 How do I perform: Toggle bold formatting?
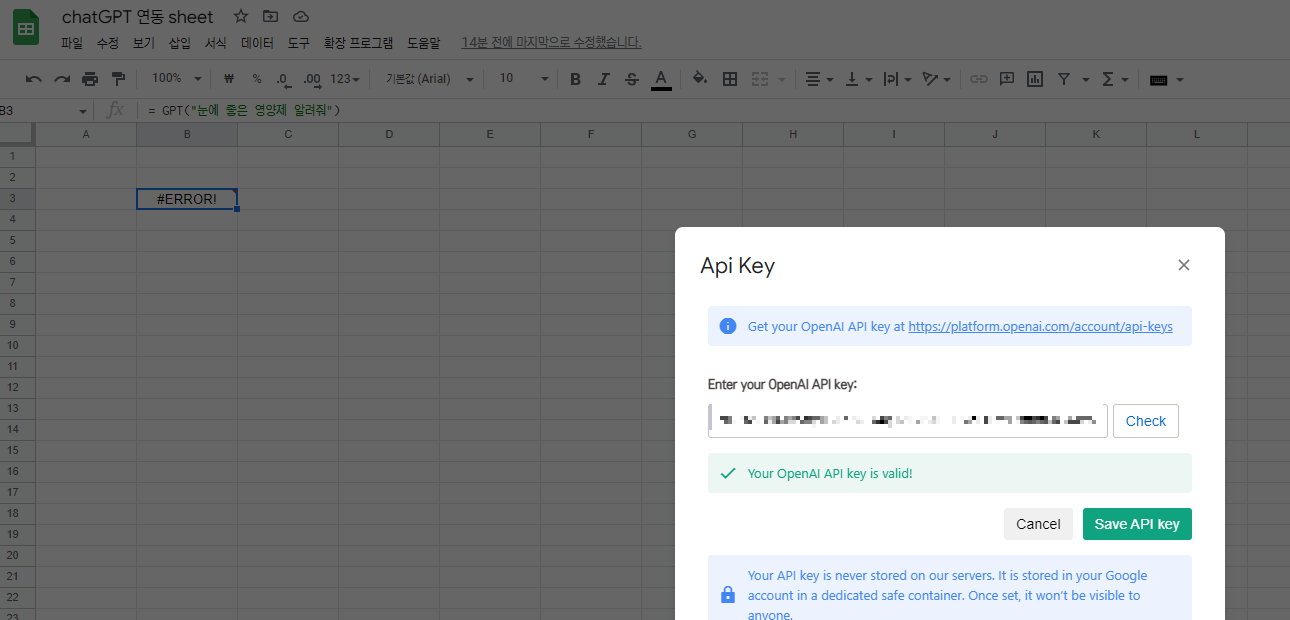click(x=575, y=79)
